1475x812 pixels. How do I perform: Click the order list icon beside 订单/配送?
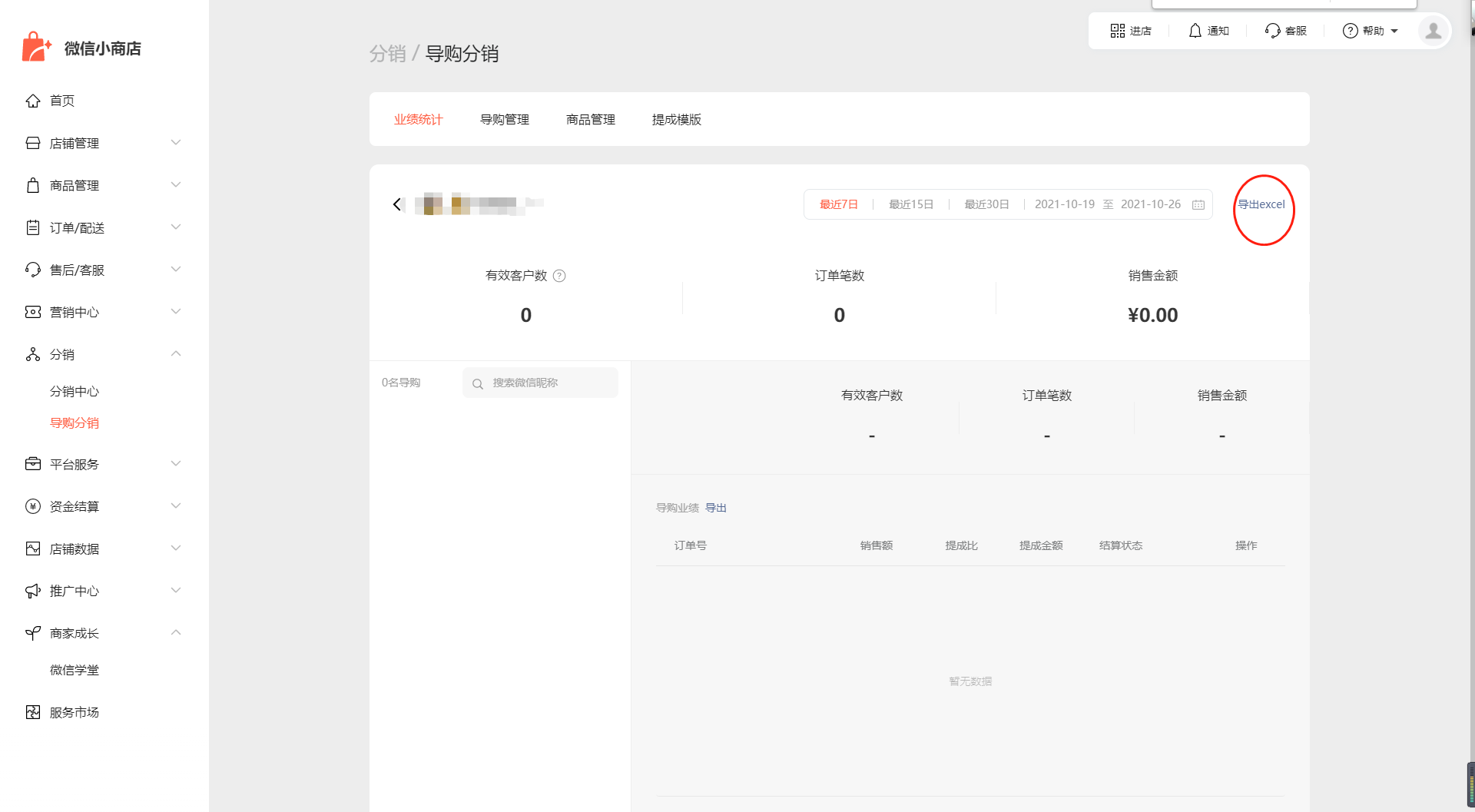[x=33, y=227]
